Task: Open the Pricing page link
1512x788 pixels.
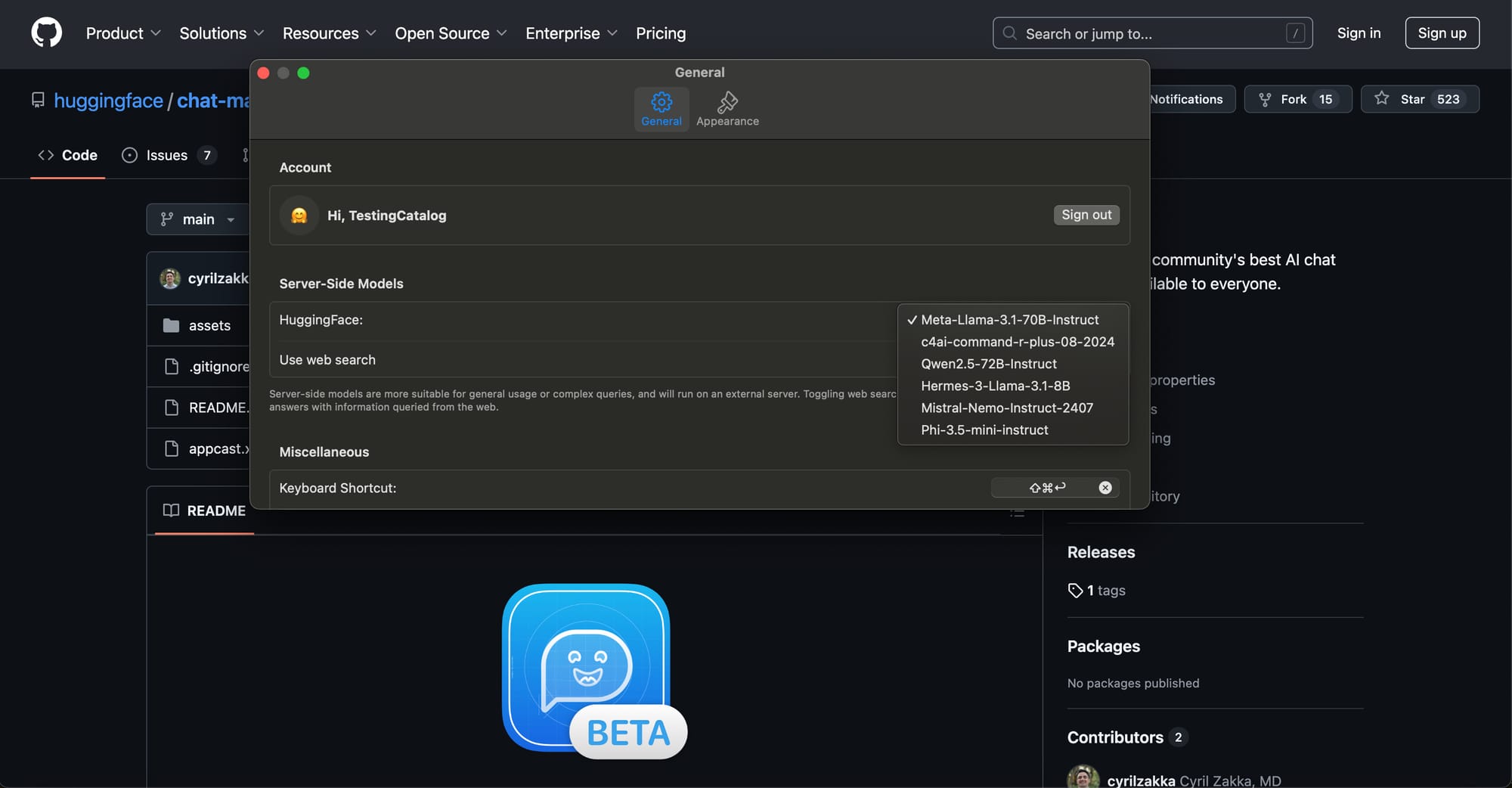Action: 661,33
